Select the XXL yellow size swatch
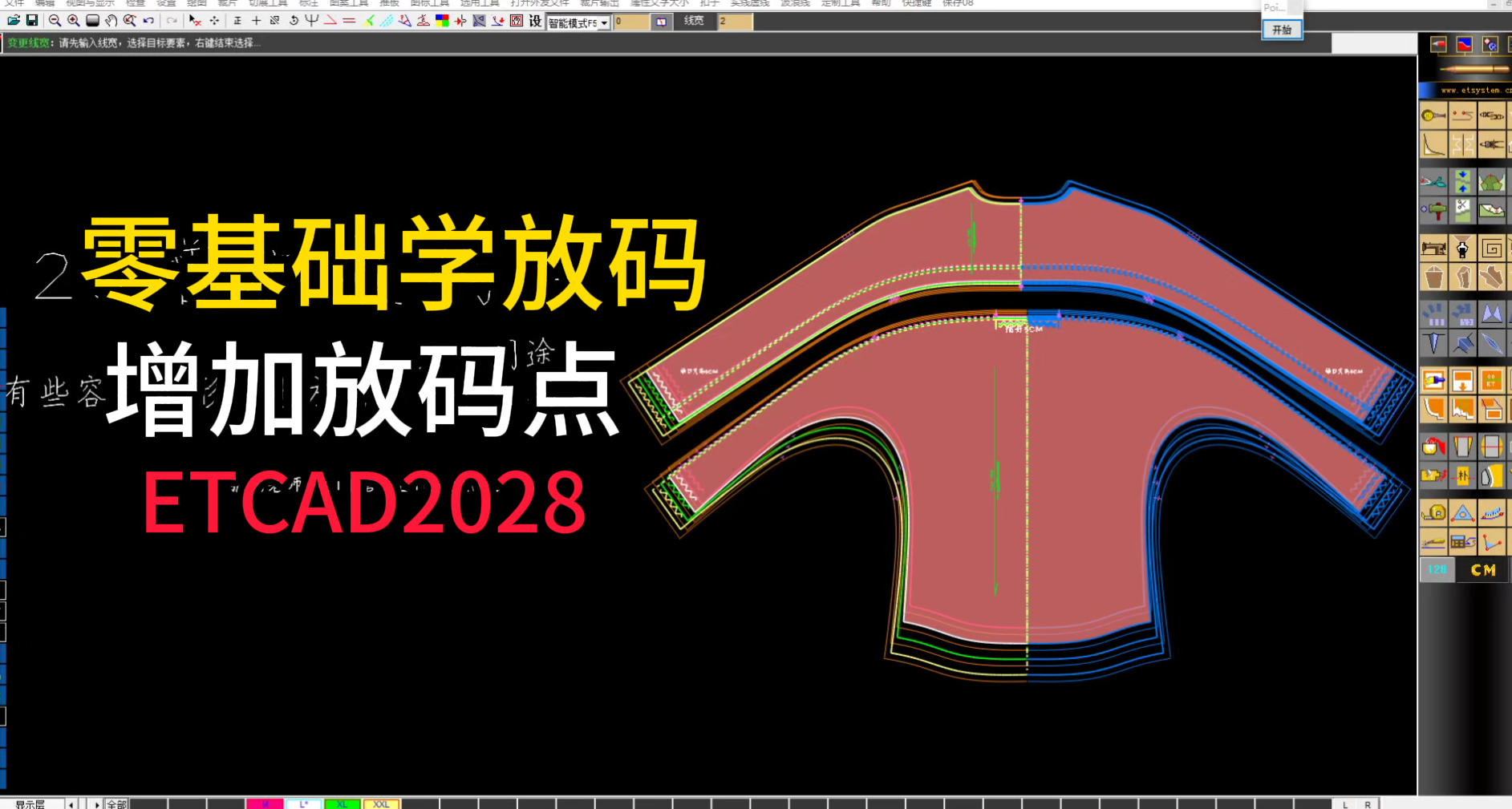This screenshot has height=809, width=1512. coord(381,803)
